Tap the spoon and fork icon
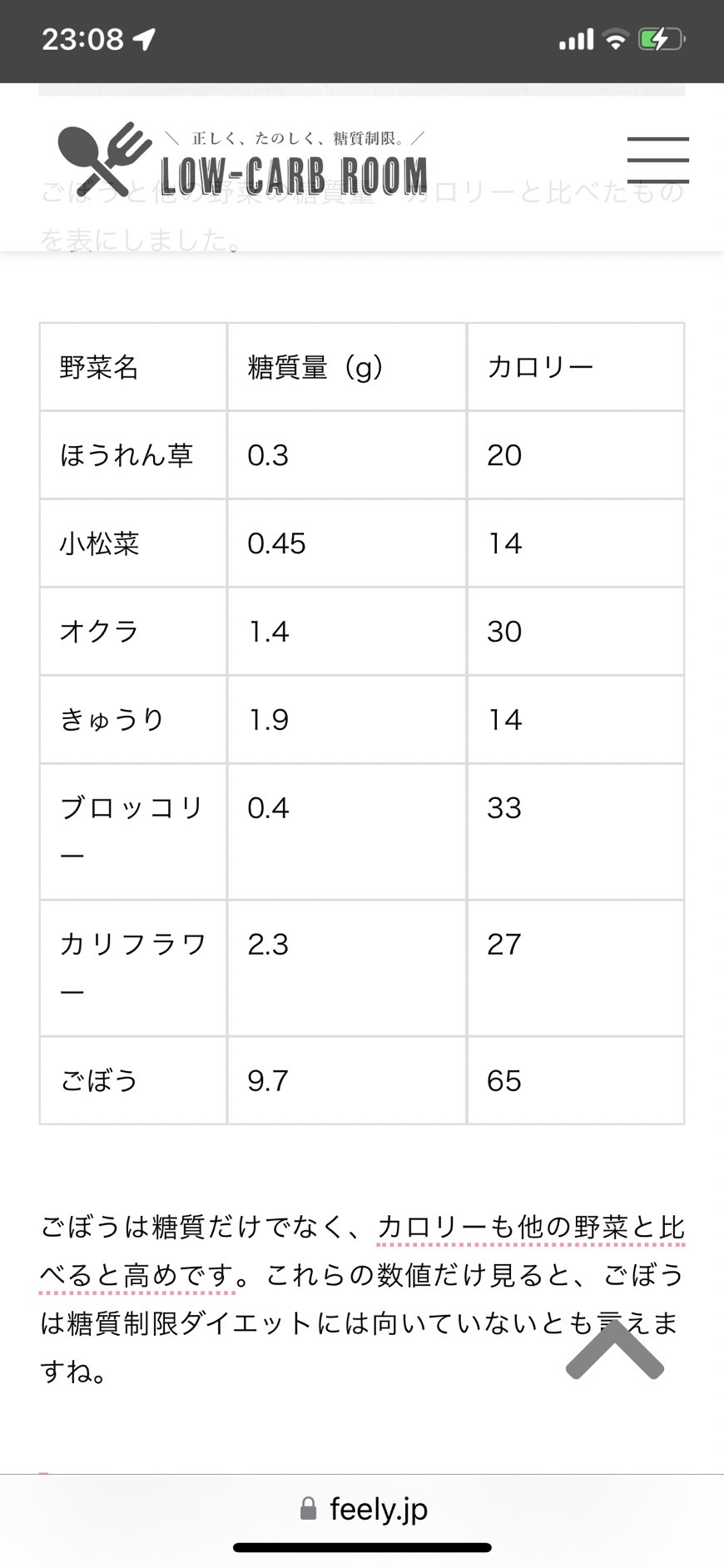Screen dimensions: 724x1568 (104, 159)
